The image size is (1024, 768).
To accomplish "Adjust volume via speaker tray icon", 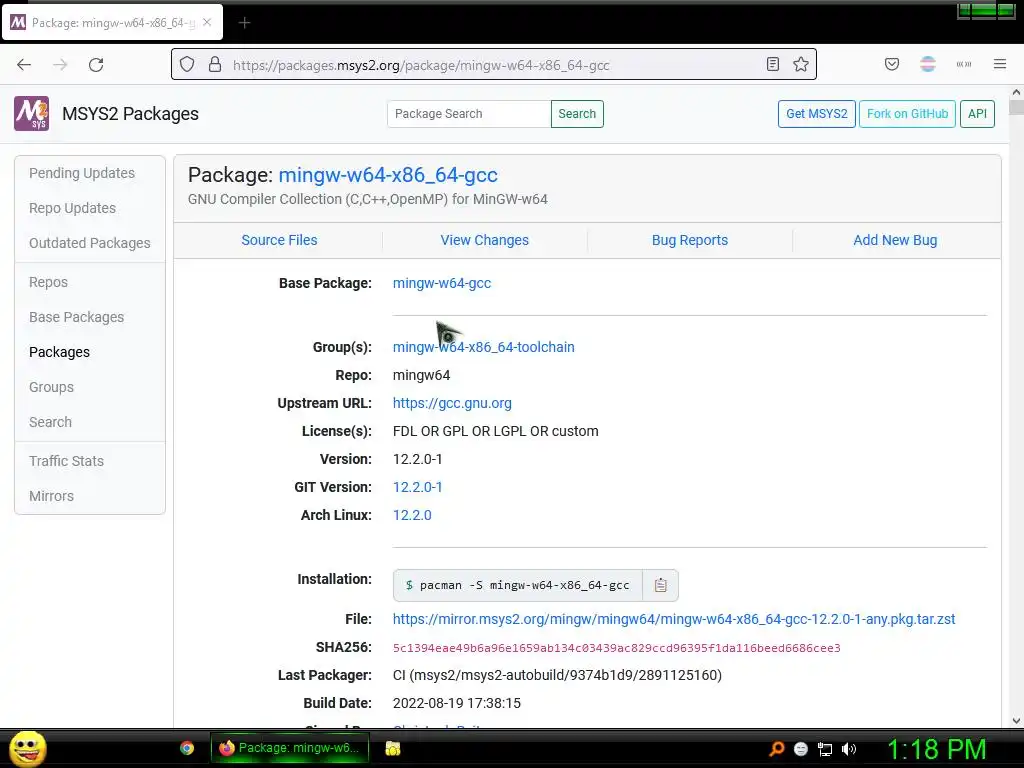I will click(x=849, y=749).
